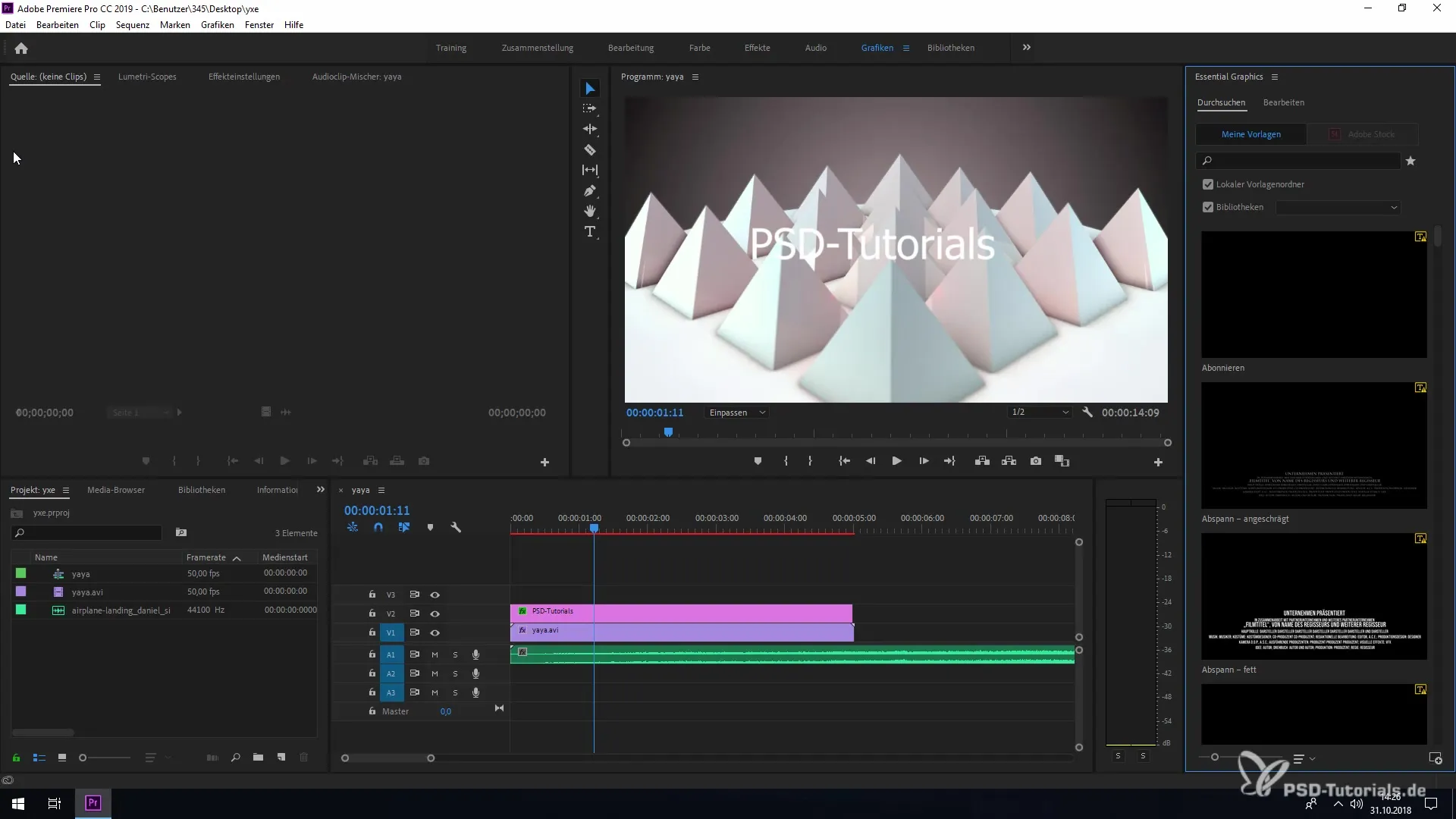This screenshot has width=1456, height=819.
Task: Toggle linked selection in the timeline
Action: 404,527
